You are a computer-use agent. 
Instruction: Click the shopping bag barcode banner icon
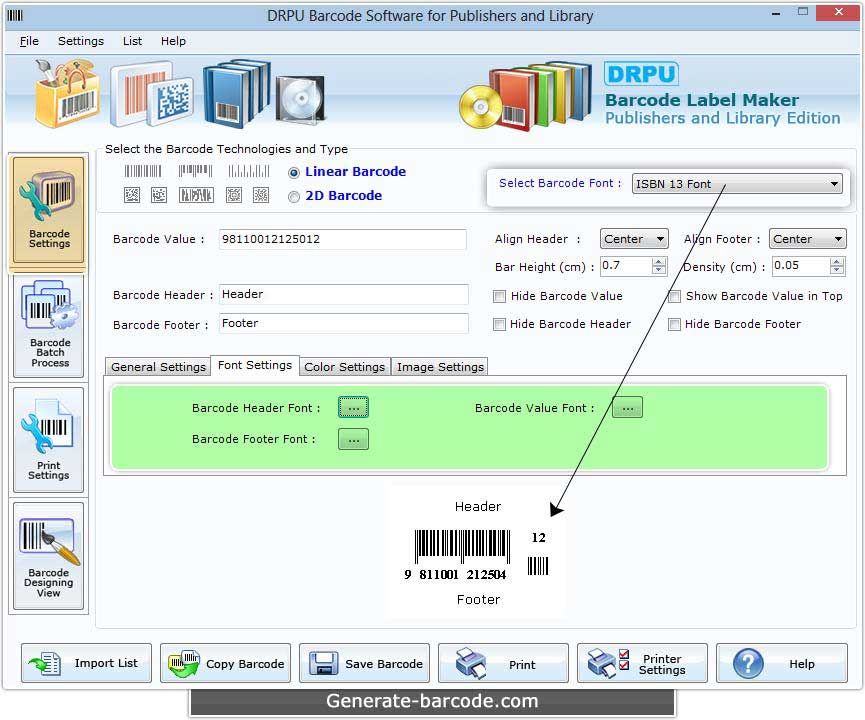click(68, 93)
